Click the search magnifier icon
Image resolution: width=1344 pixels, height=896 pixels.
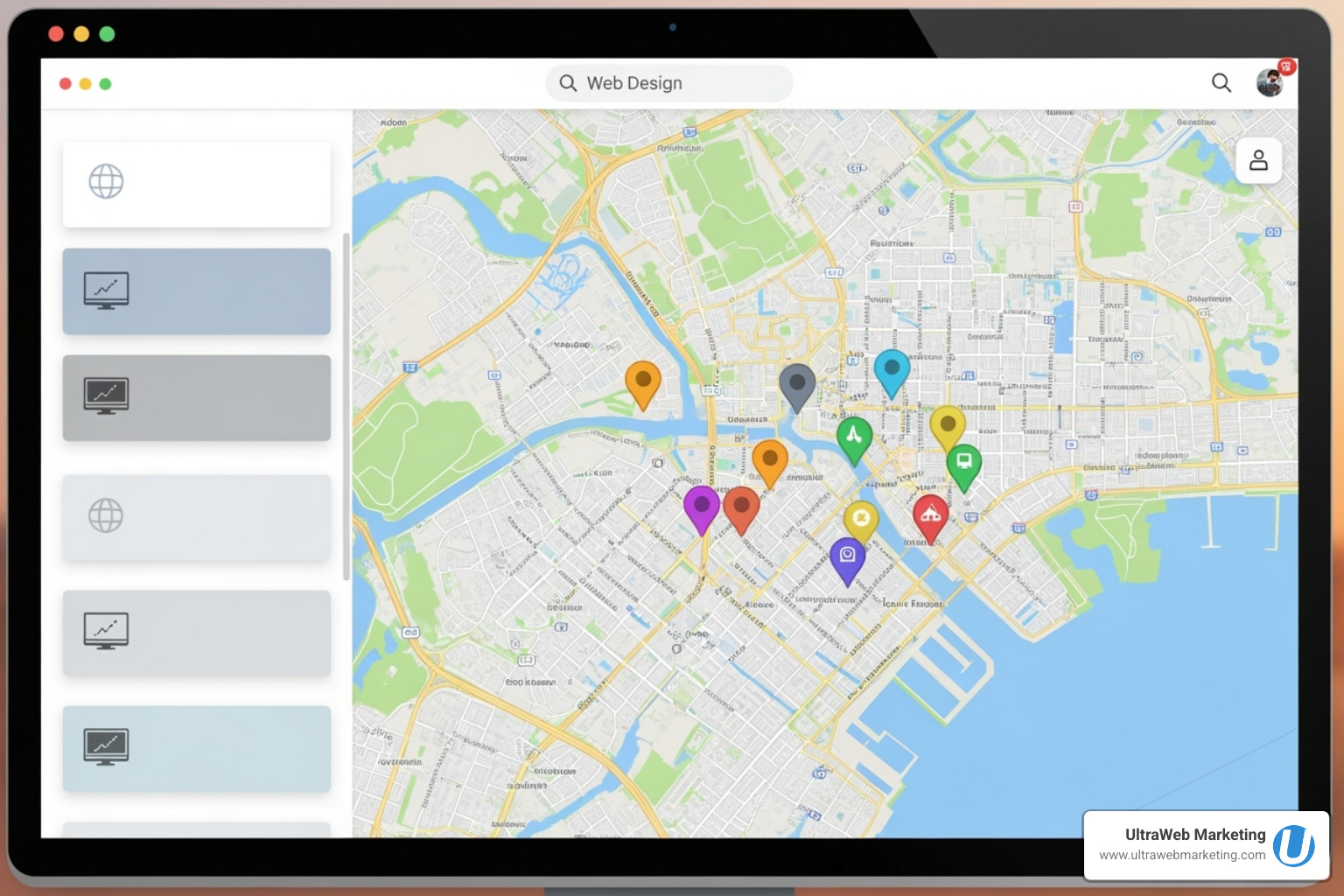pyautogui.click(x=1221, y=83)
